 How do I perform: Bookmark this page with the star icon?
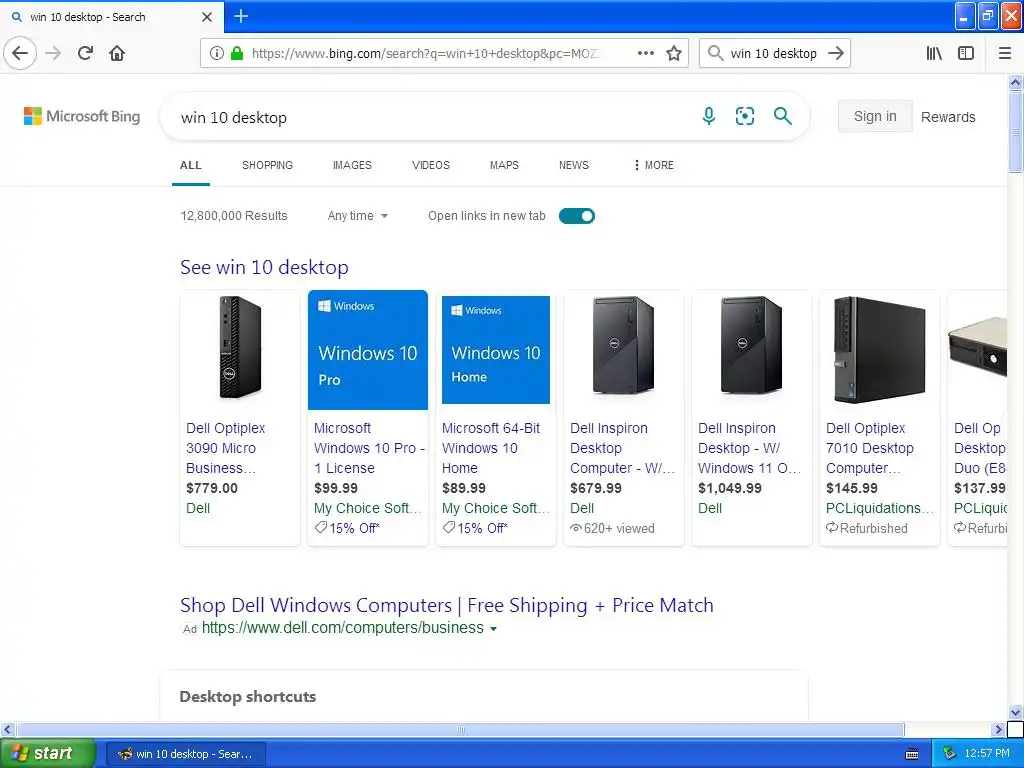point(674,53)
